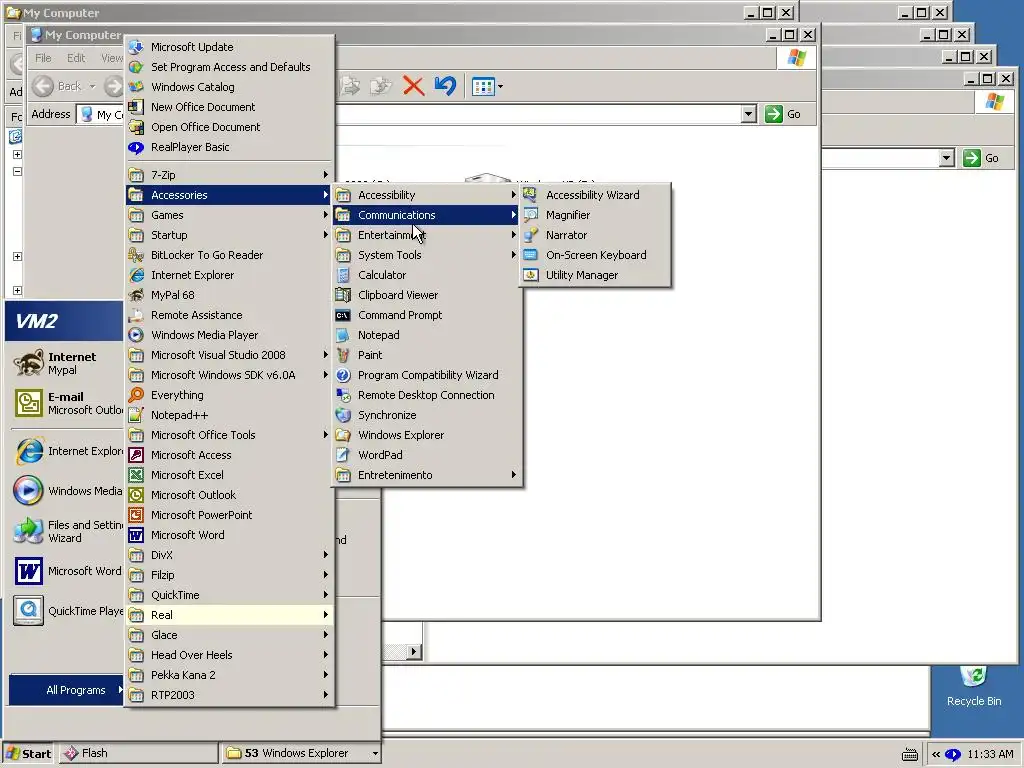This screenshot has width=1024, height=768.
Task: Click the system tray clock
Action: 990,754
